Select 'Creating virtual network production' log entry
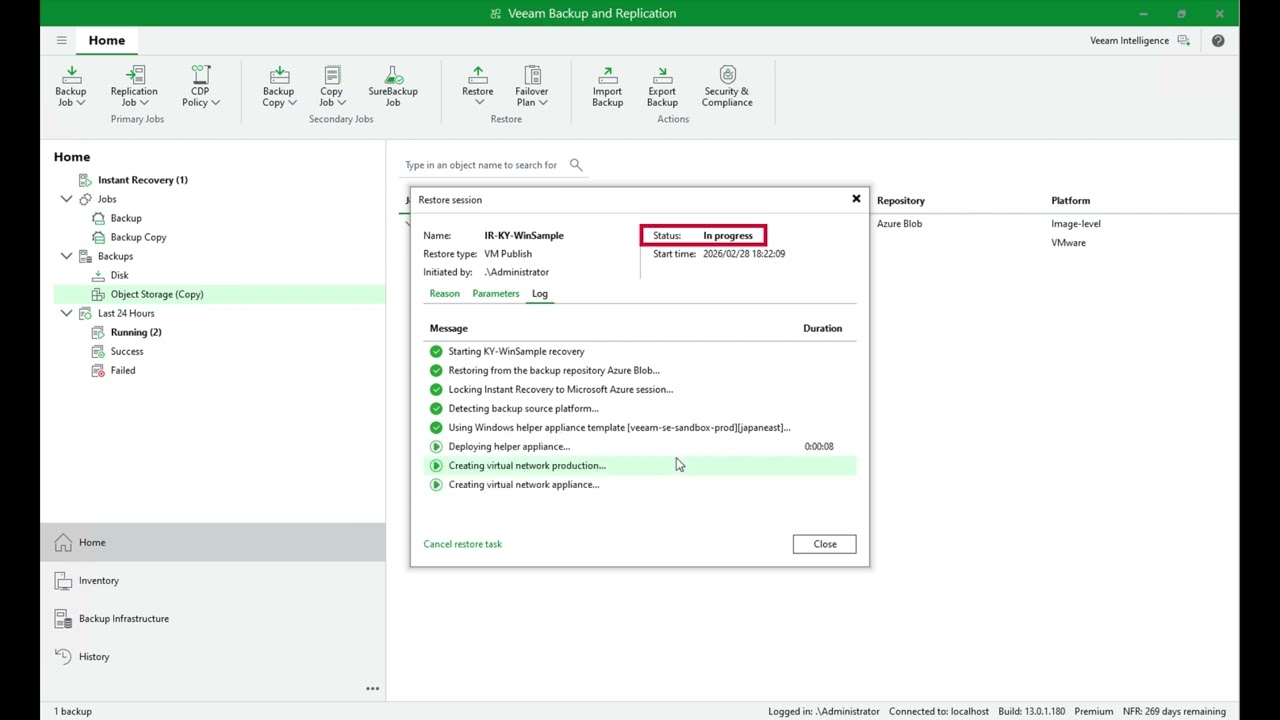This screenshot has width=1280, height=720. (x=640, y=465)
